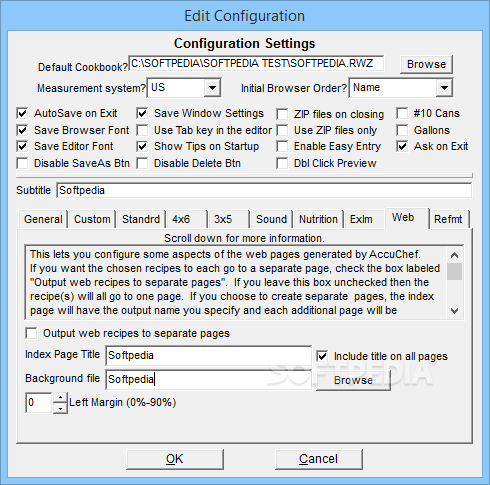Click the help text scroll up arrow
Image resolution: width=490 pixels, height=485 pixels.
(x=454, y=255)
